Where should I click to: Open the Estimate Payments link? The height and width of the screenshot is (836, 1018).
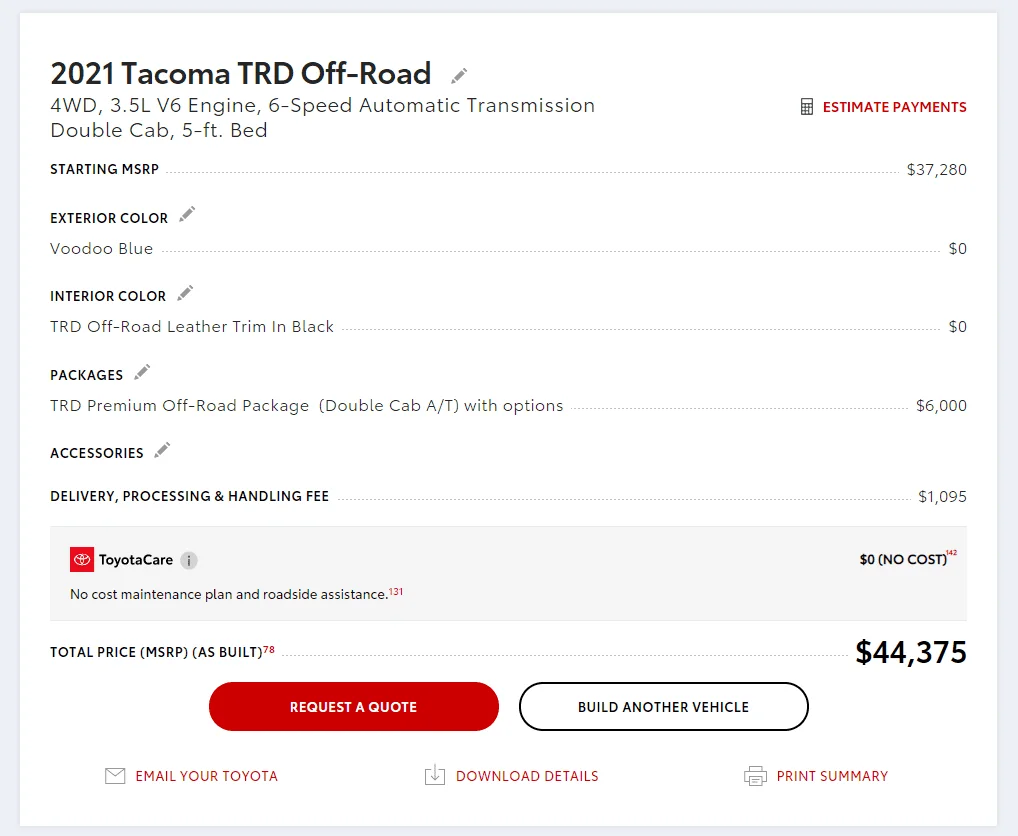tap(894, 107)
